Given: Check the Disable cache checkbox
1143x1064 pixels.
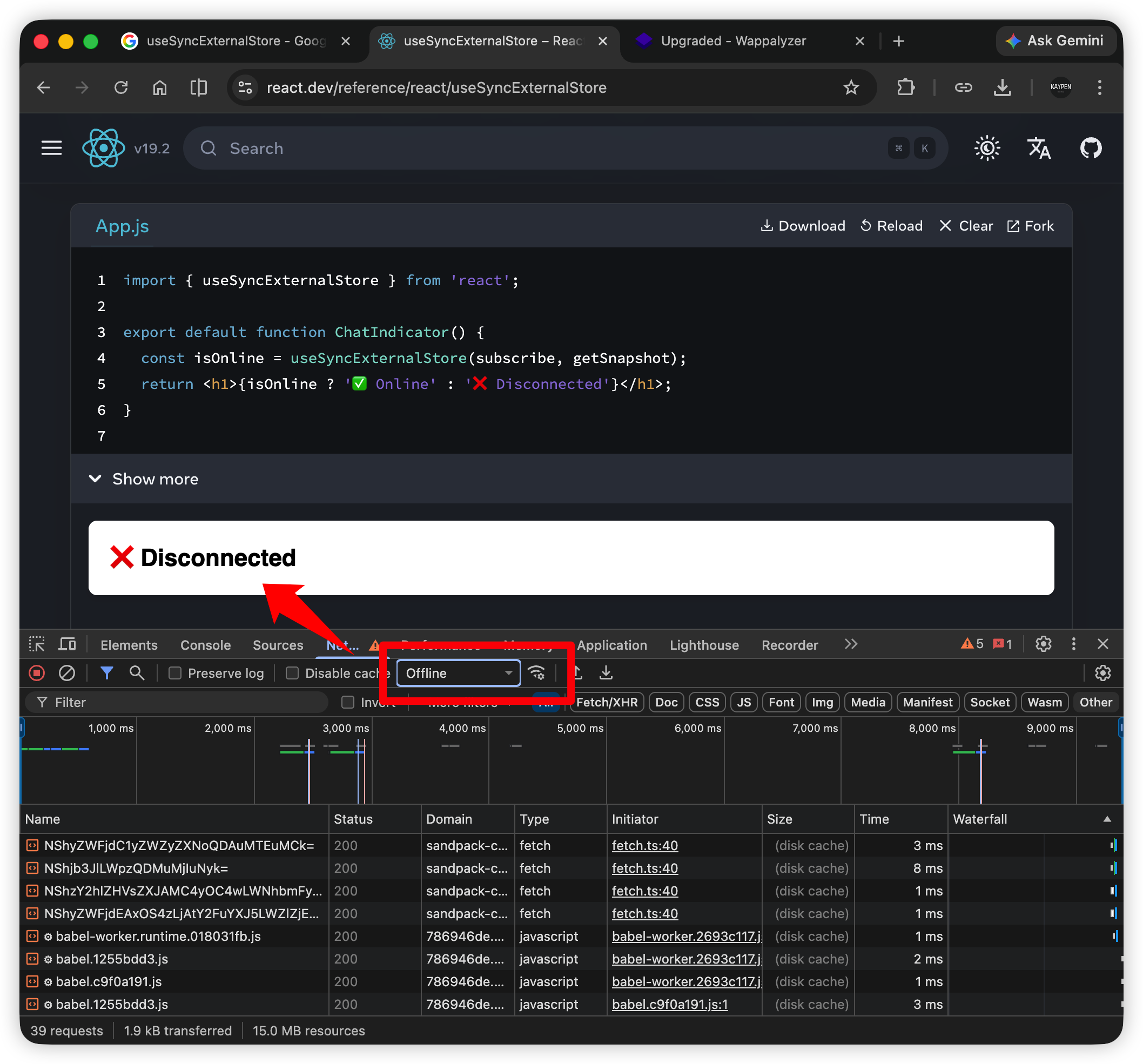Looking at the screenshot, I should [292, 673].
